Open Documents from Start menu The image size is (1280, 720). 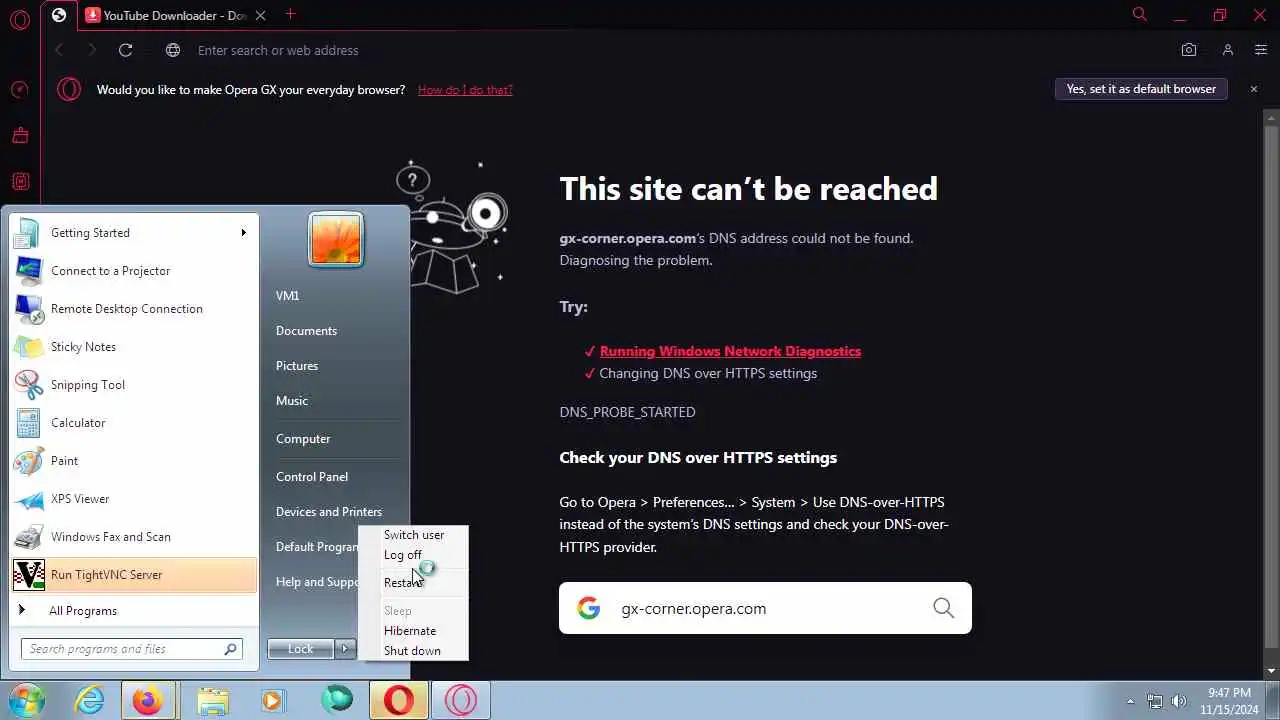(307, 331)
